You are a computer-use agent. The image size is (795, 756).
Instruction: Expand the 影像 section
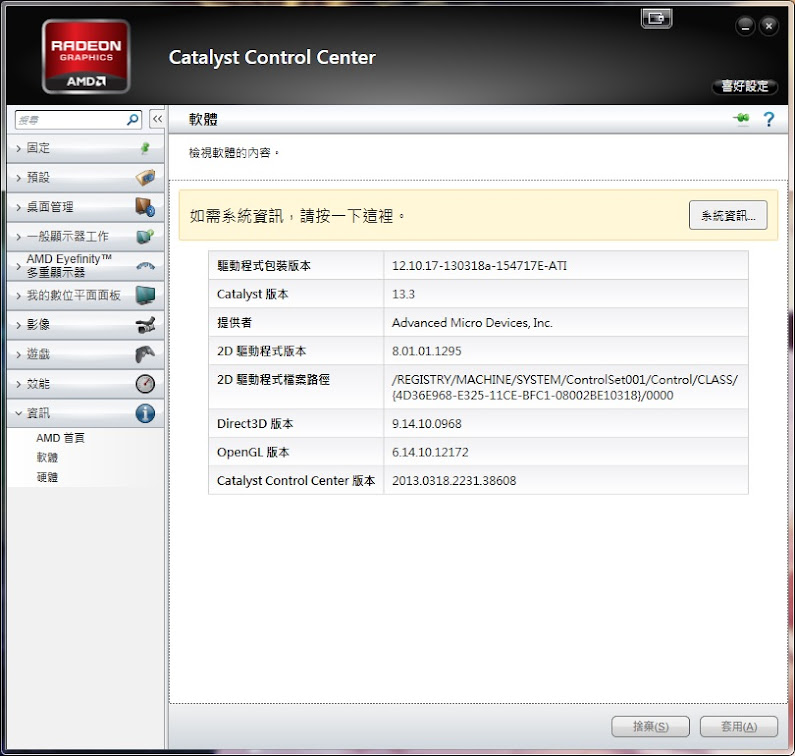pos(85,325)
